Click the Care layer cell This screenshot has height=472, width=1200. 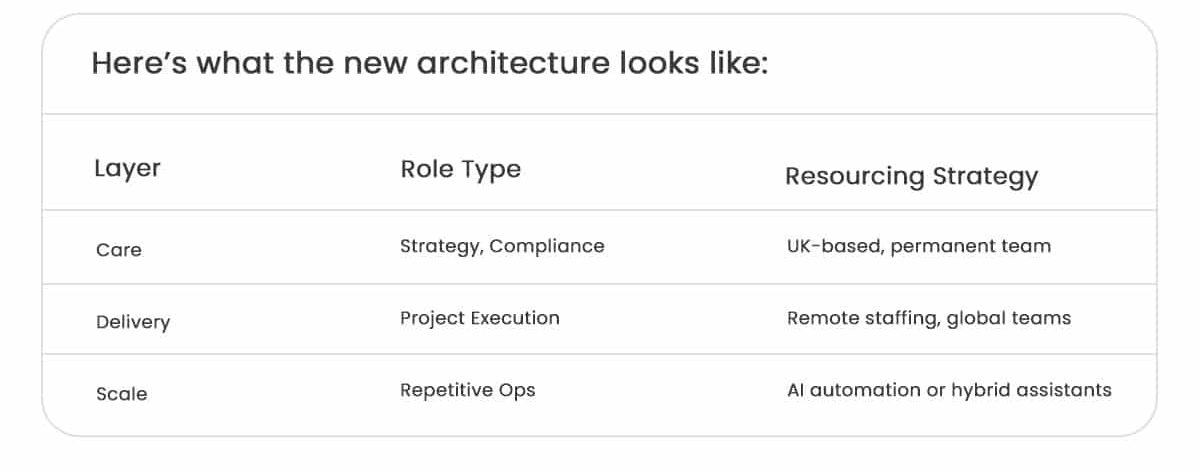(119, 249)
